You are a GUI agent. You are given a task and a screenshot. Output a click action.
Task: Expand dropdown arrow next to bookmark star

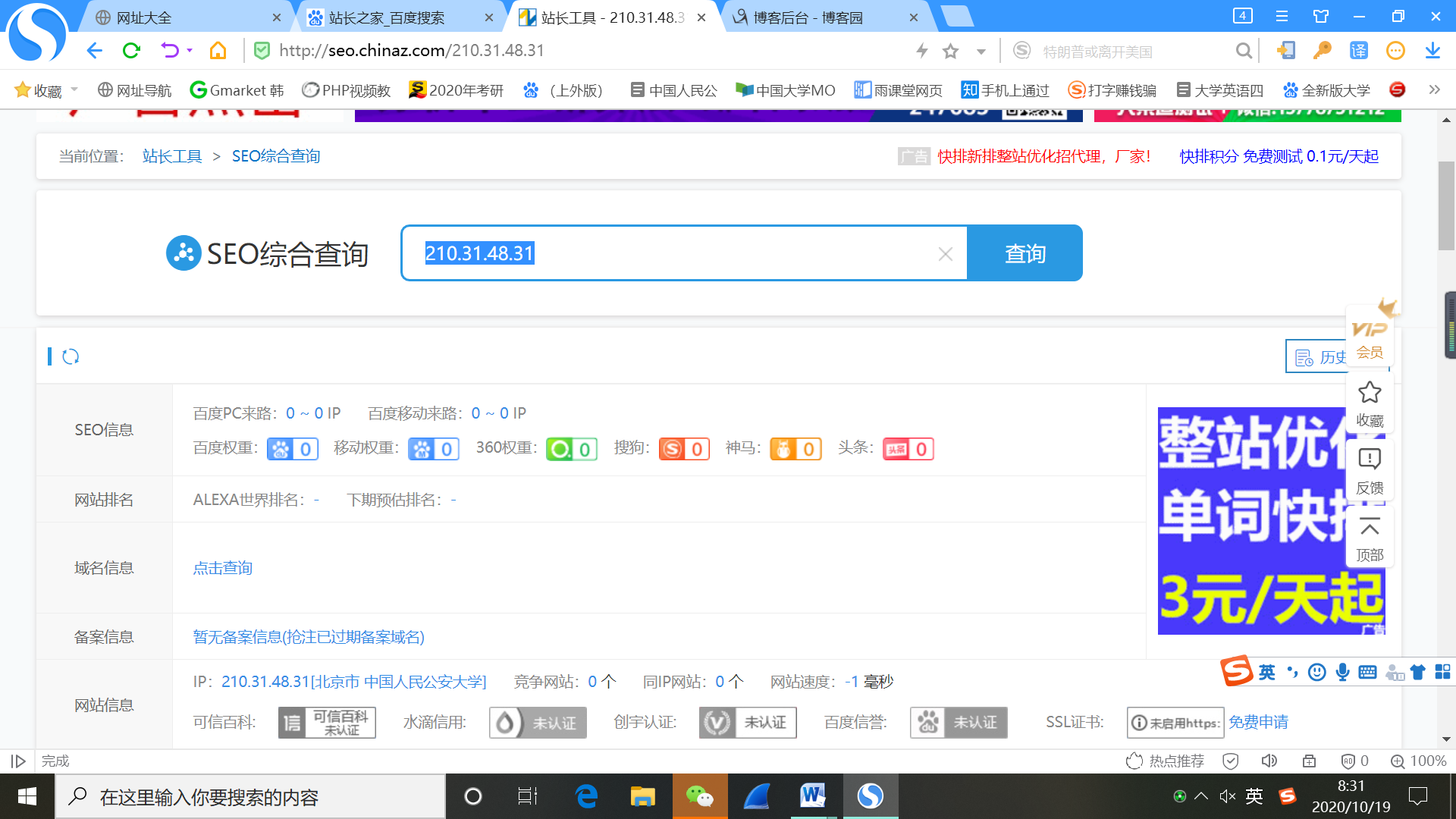click(981, 52)
